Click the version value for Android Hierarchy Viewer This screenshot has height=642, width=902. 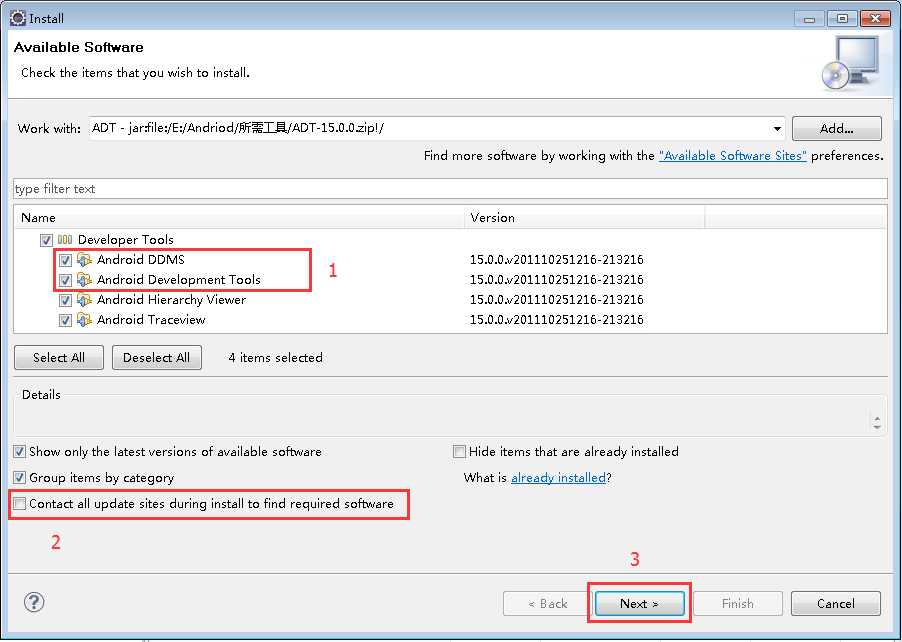pos(556,300)
